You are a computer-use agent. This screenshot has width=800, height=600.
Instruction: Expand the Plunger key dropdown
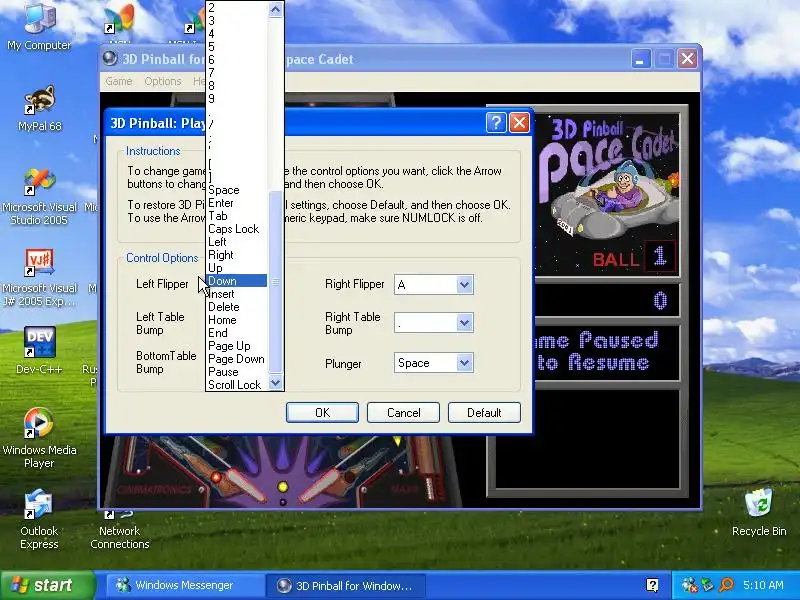(464, 363)
